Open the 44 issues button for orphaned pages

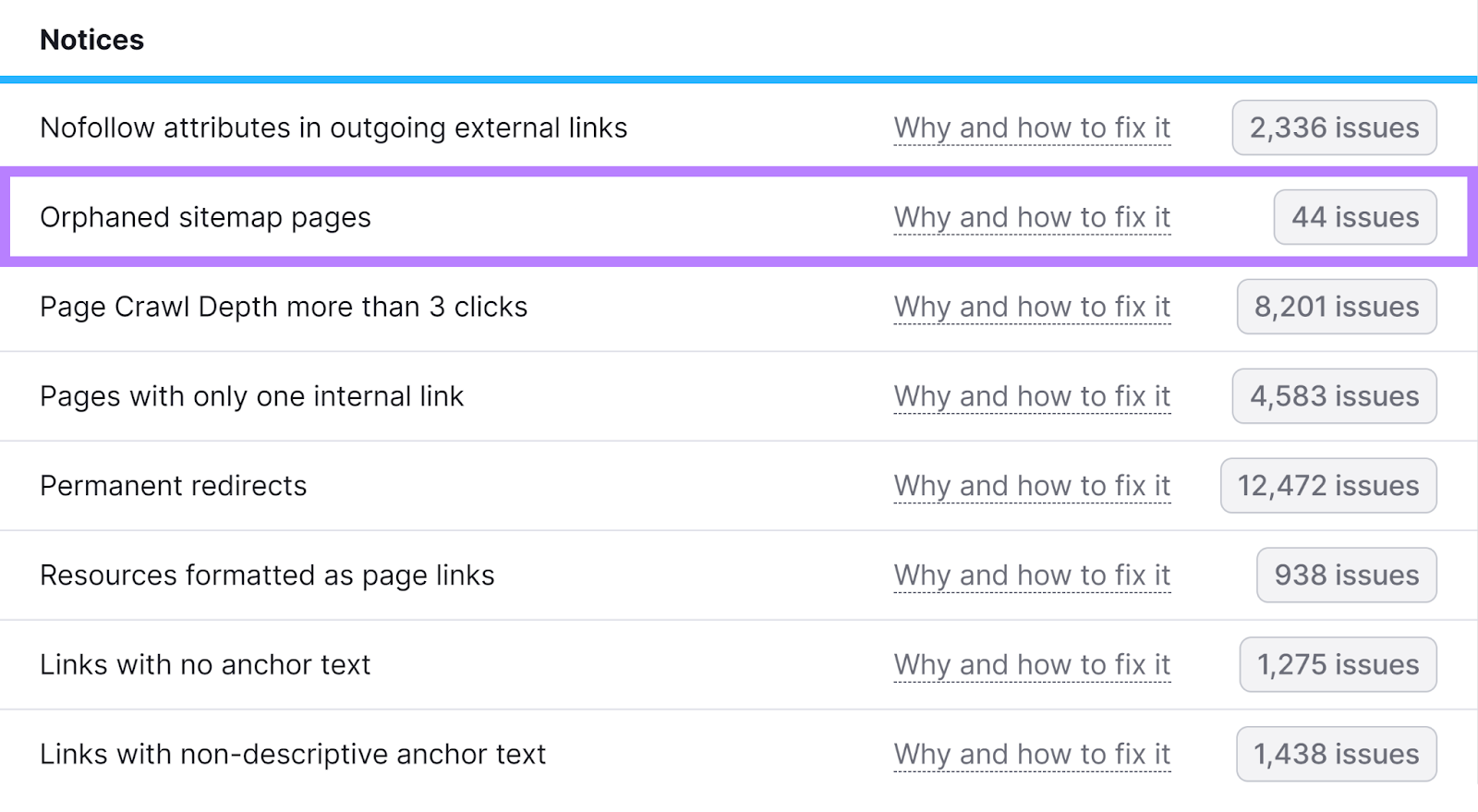click(1355, 217)
